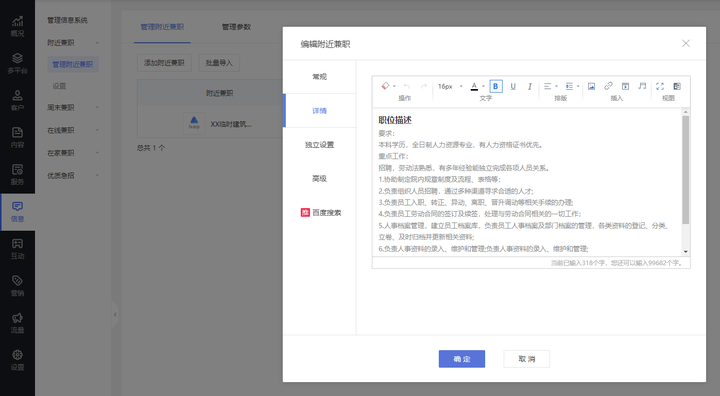Open 内容 in the sidebar
720x396 pixels.
coord(17,138)
